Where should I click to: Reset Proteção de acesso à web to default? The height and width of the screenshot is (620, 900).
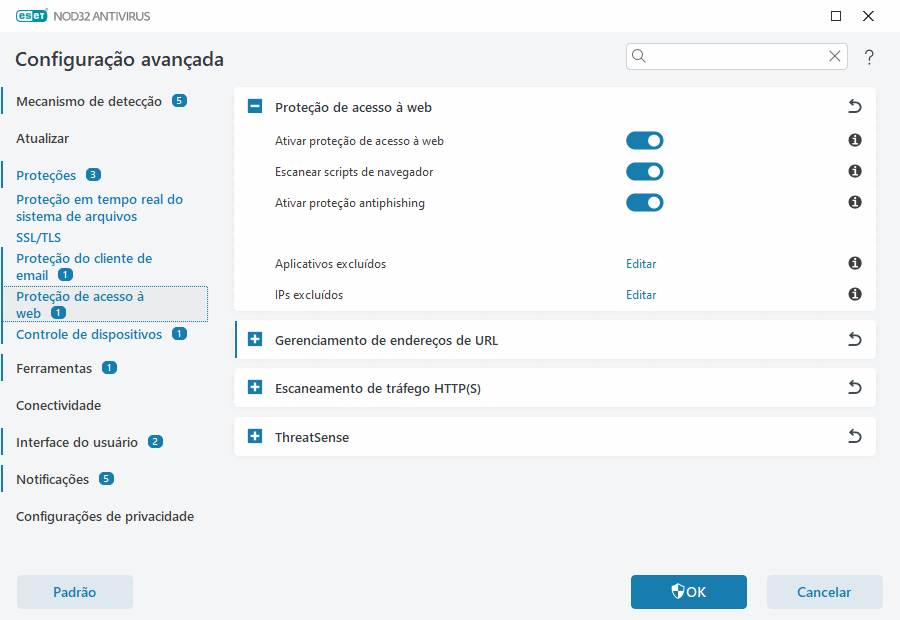[x=854, y=106]
